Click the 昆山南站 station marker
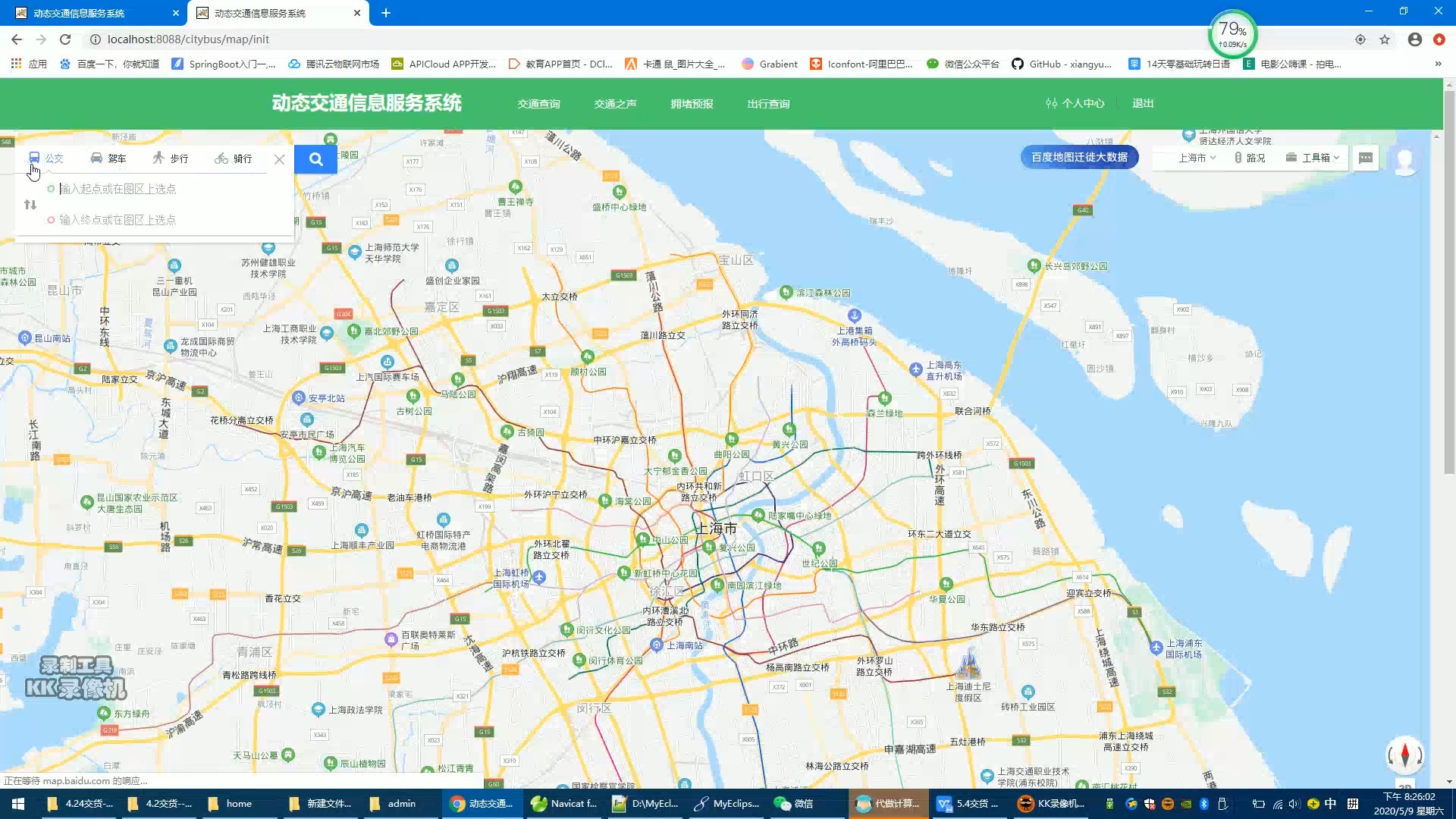 click(25, 338)
